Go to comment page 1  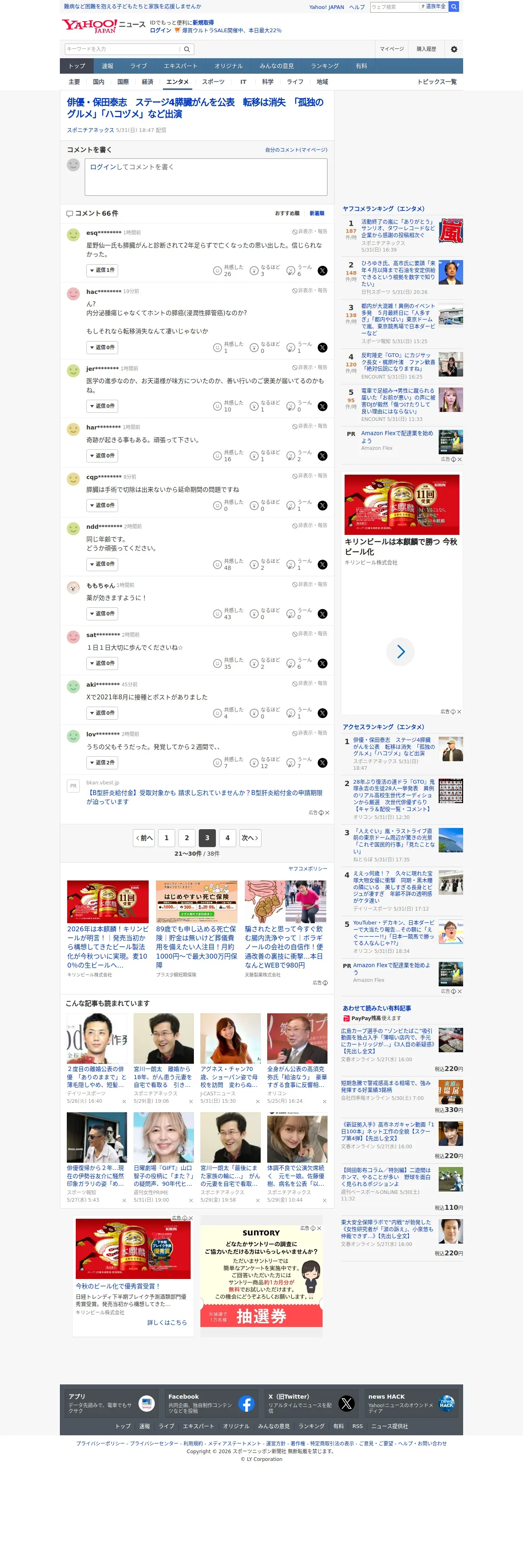pyautogui.click(x=166, y=838)
